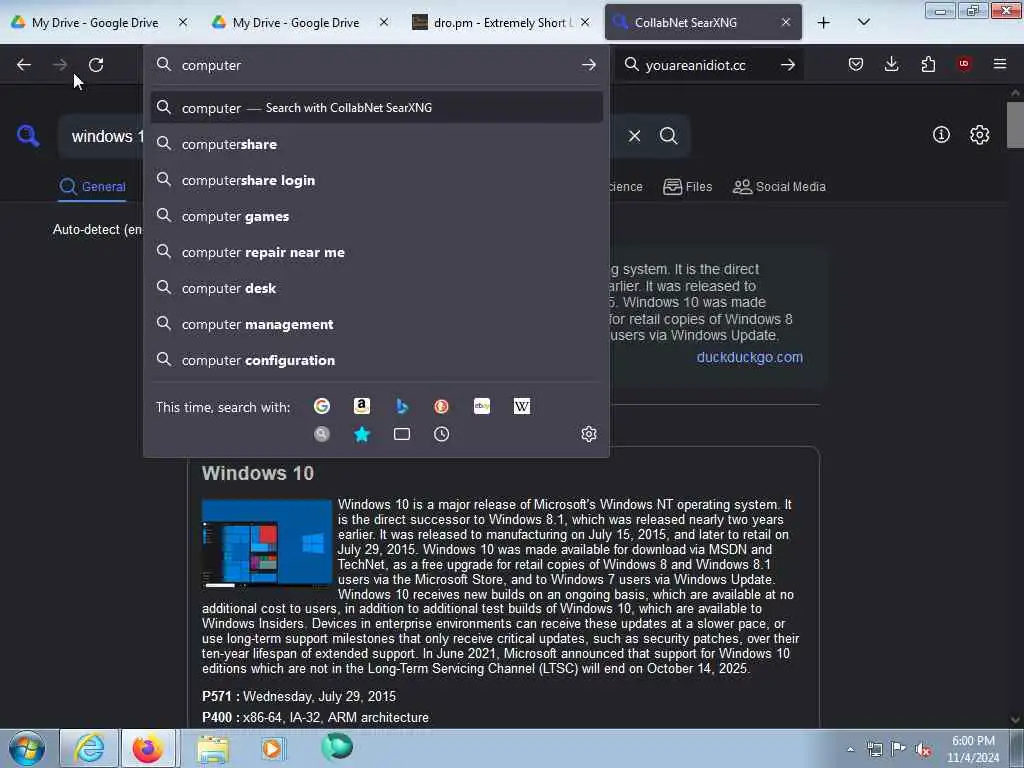Search this time with Amazon
This screenshot has width=1024, height=768.
(x=362, y=406)
